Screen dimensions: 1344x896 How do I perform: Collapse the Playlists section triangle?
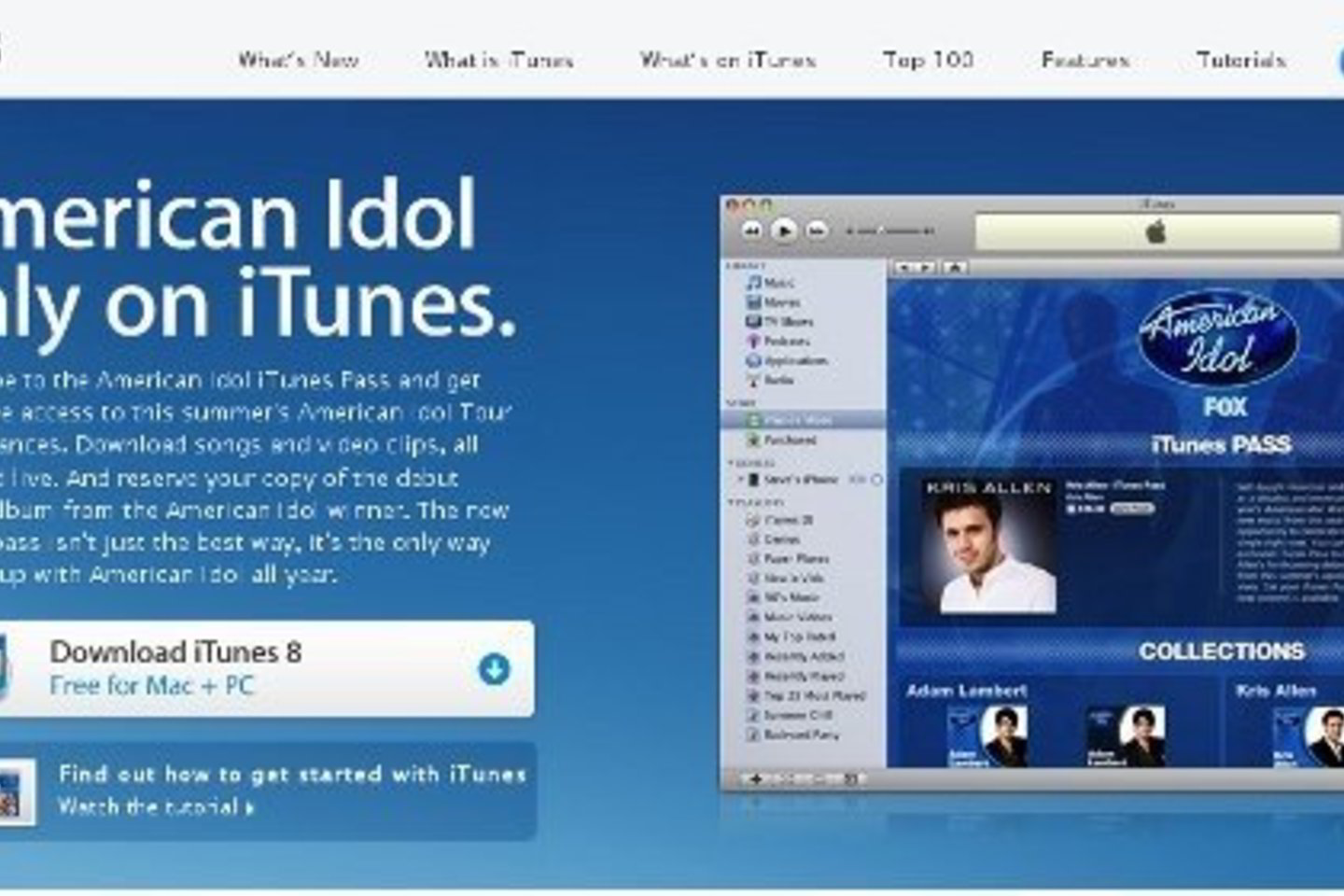(x=731, y=502)
